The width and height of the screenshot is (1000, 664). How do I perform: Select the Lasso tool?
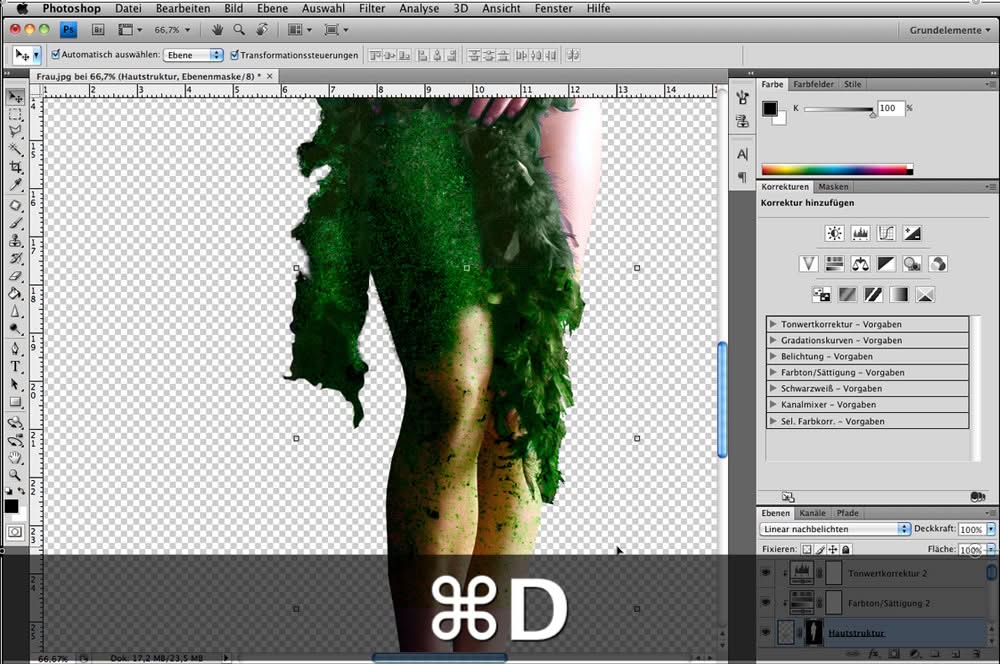tap(15, 132)
